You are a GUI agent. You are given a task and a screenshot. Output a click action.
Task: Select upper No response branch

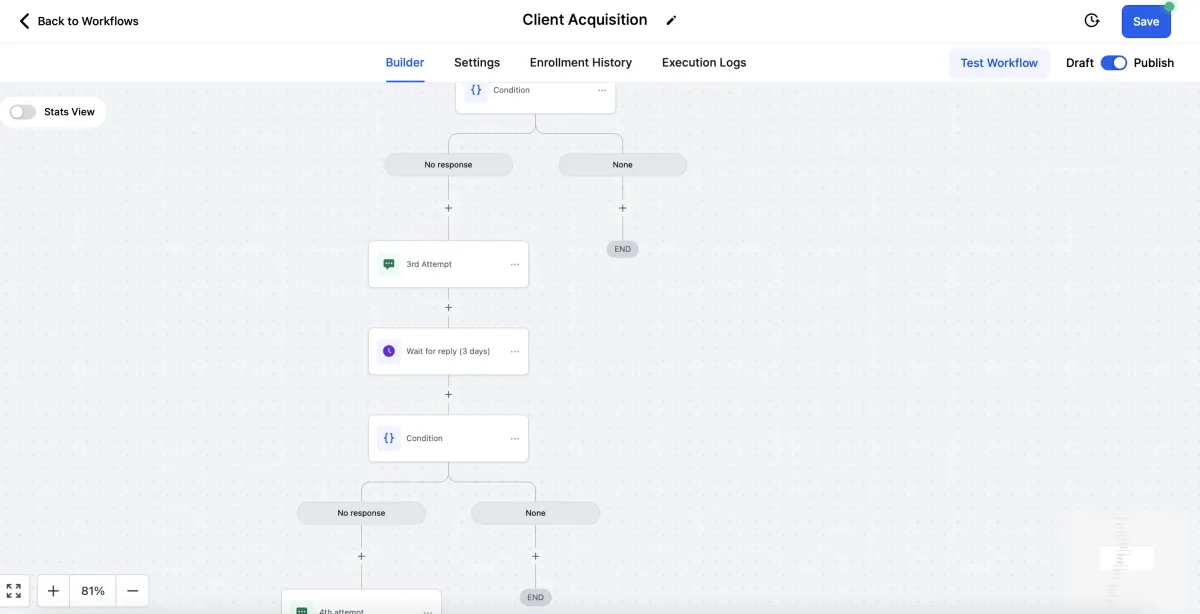click(448, 165)
